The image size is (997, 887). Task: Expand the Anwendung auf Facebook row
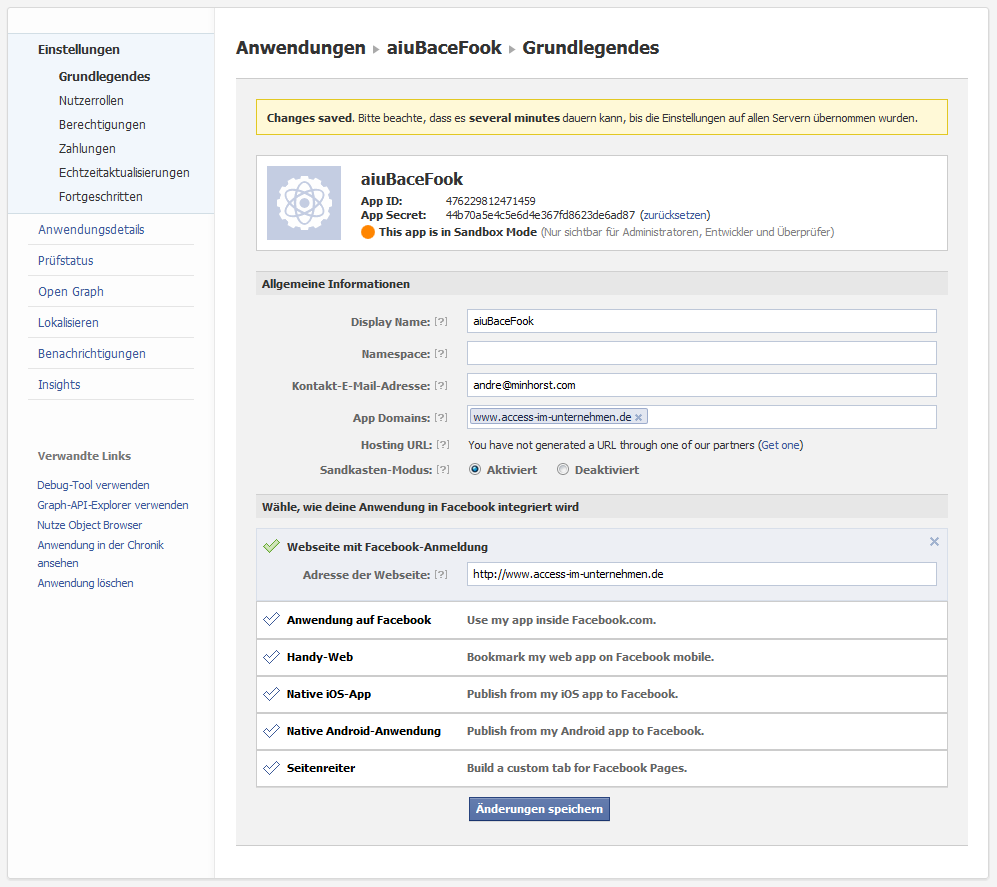[602, 620]
